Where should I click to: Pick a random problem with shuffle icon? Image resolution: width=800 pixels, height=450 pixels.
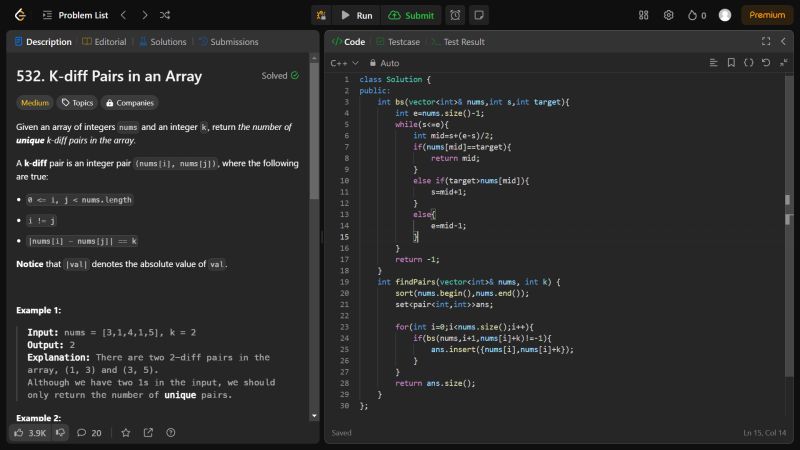click(165, 15)
